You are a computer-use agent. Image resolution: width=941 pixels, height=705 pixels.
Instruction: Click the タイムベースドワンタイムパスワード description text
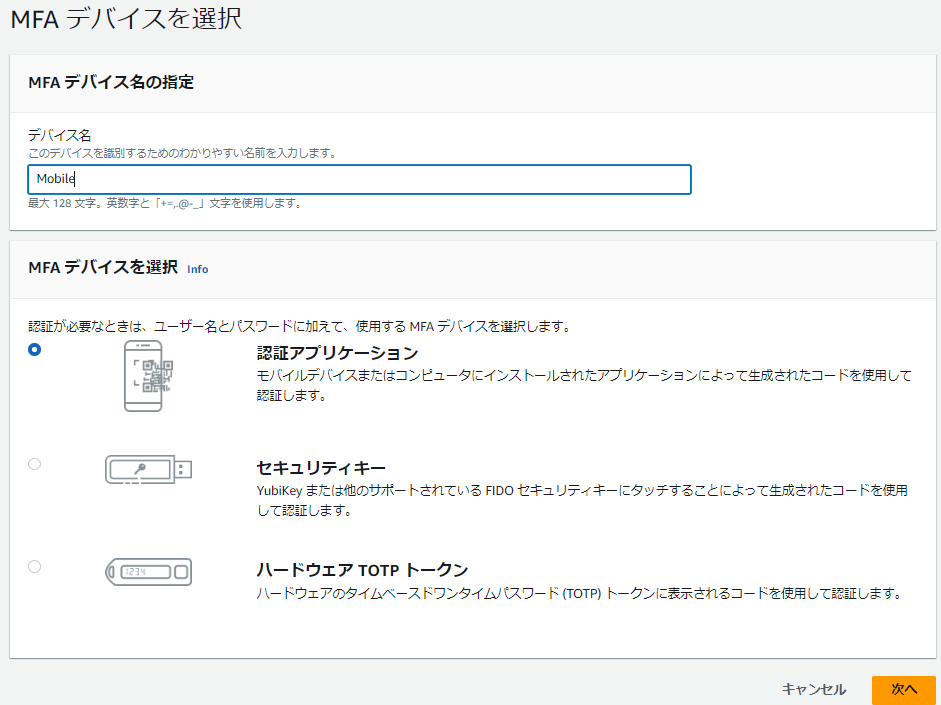(579, 594)
